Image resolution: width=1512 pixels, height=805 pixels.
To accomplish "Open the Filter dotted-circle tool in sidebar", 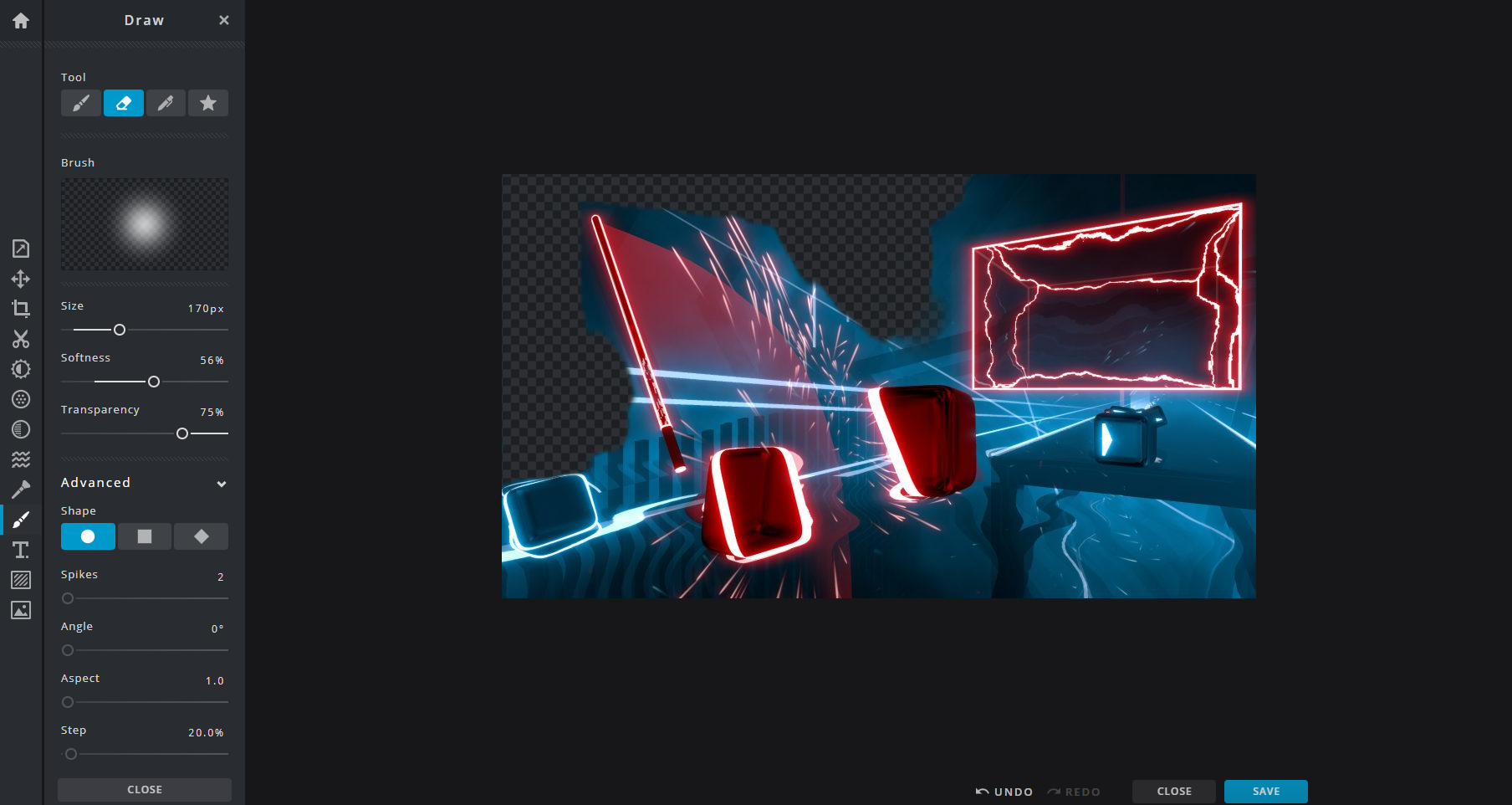I will click(x=21, y=399).
